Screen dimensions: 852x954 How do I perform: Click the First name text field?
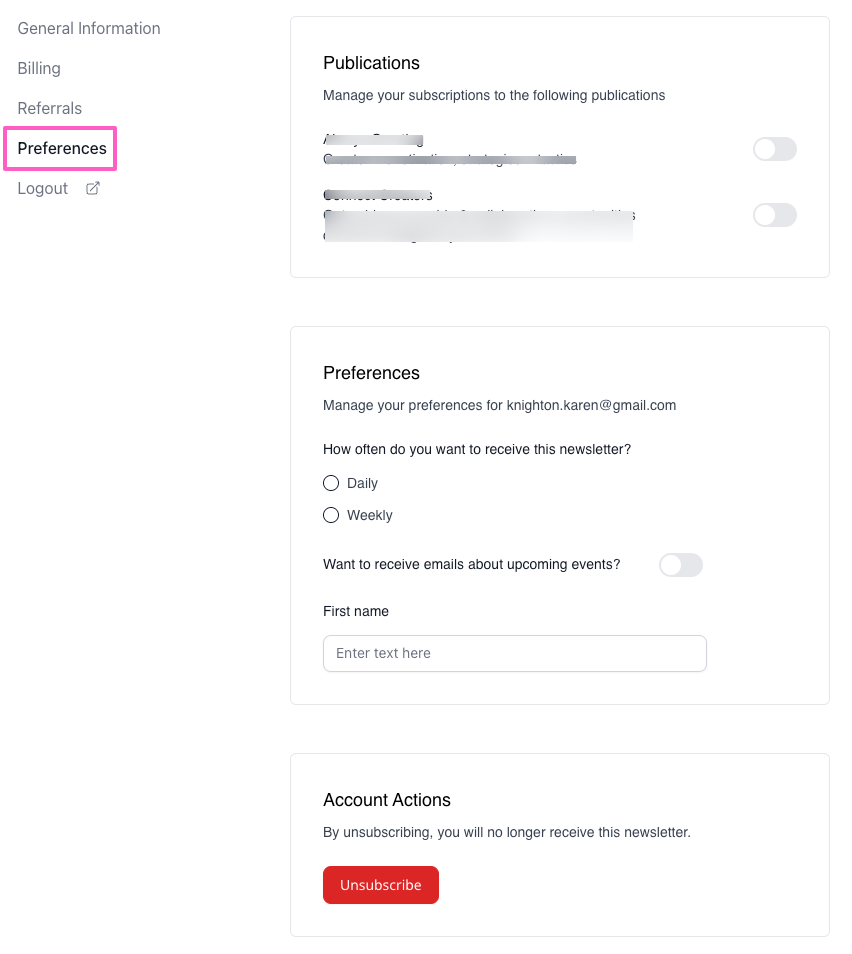tap(514, 653)
